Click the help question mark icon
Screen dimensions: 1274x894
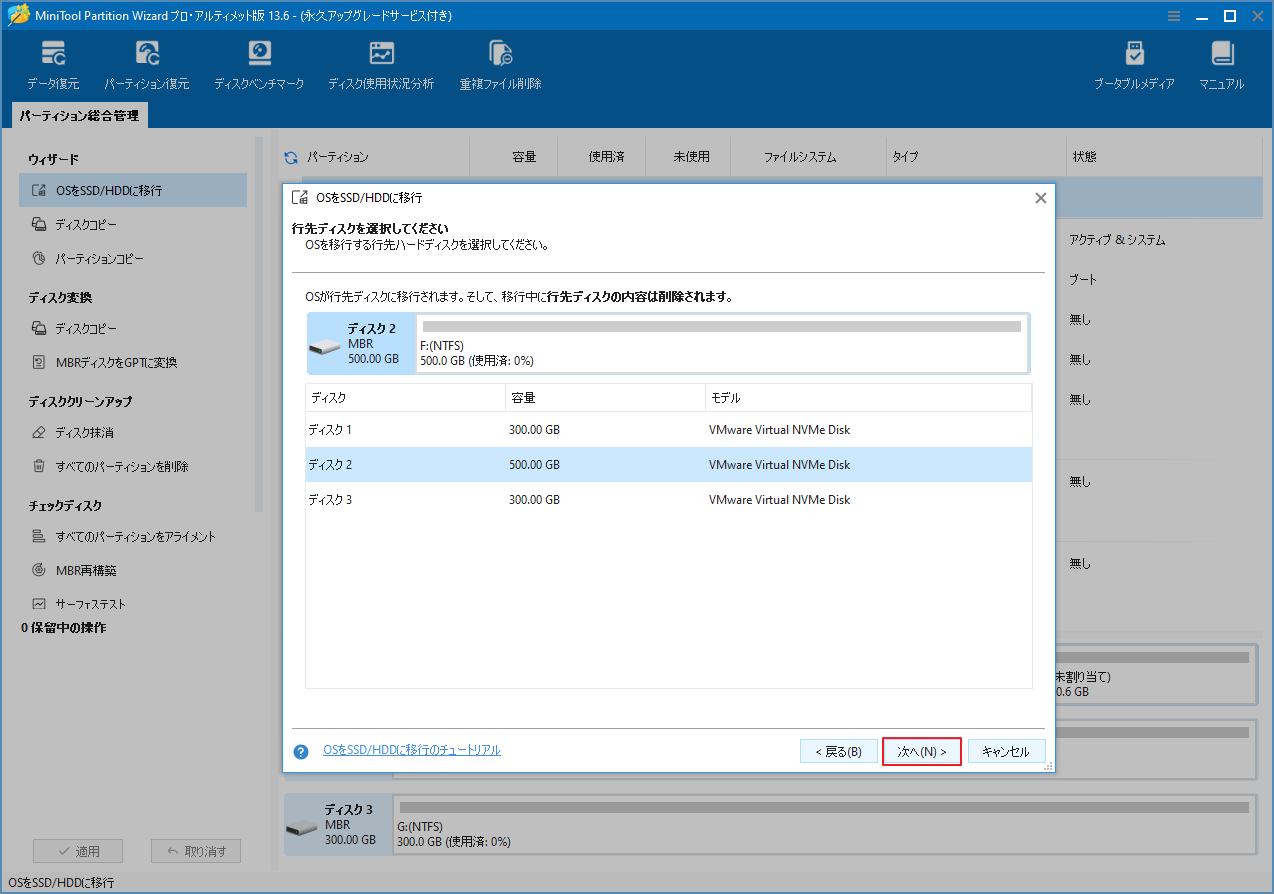click(x=301, y=751)
